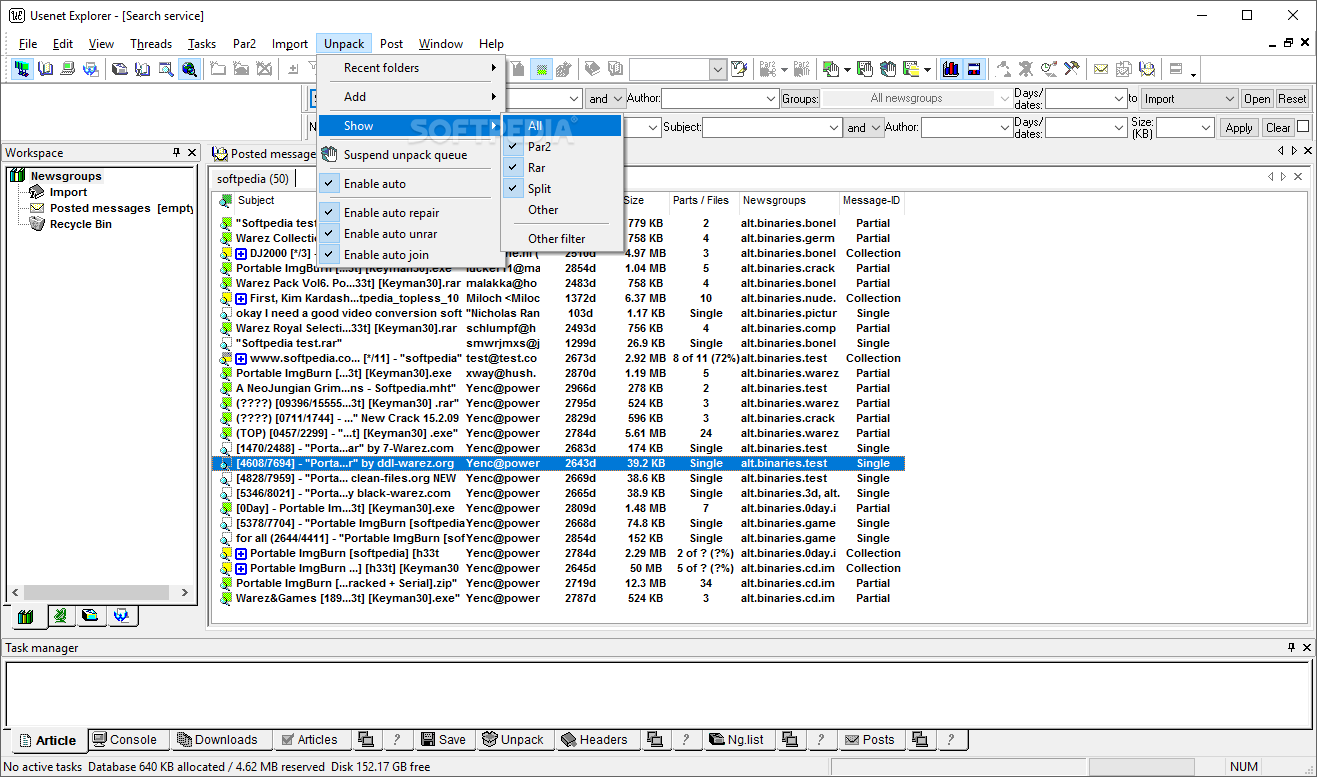Uncheck Par2 in the Show submenu

(562, 147)
